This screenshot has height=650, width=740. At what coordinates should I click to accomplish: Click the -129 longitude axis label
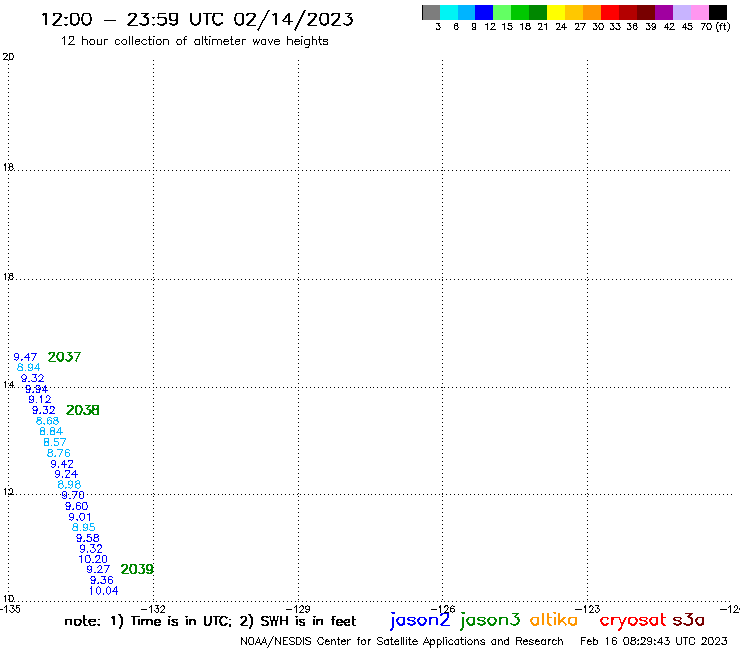(298, 609)
